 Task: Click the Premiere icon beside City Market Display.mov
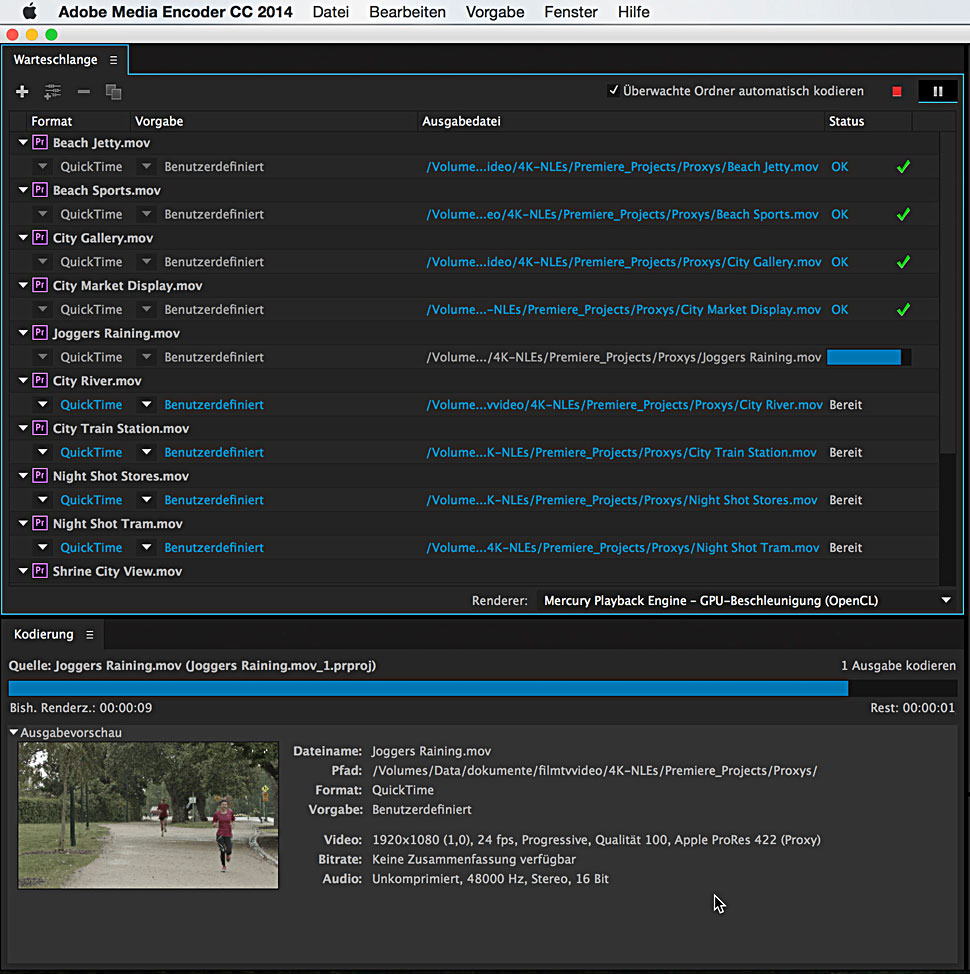[x=40, y=285]
